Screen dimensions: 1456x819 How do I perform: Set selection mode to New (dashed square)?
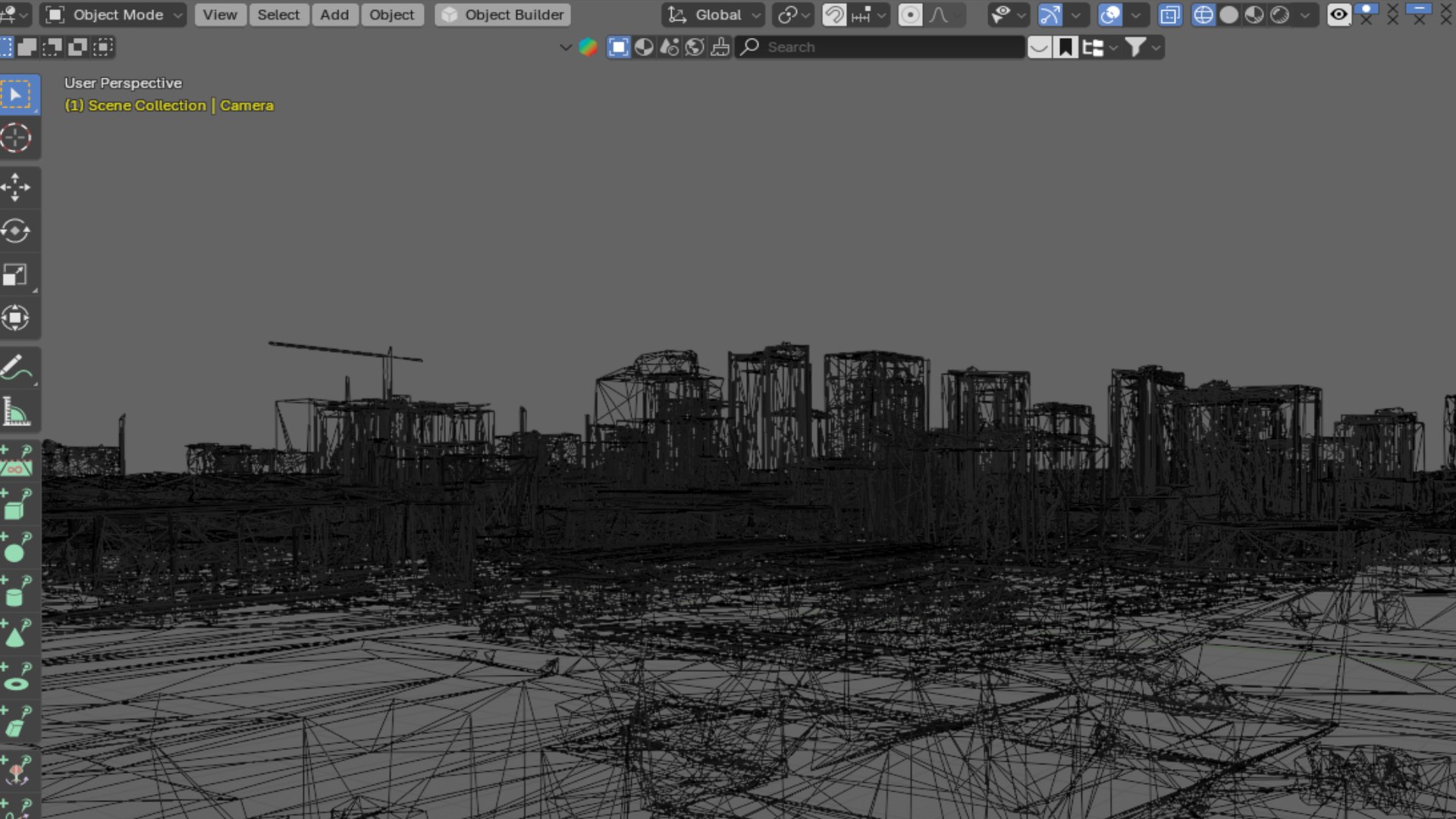click(x=6, y=47)
